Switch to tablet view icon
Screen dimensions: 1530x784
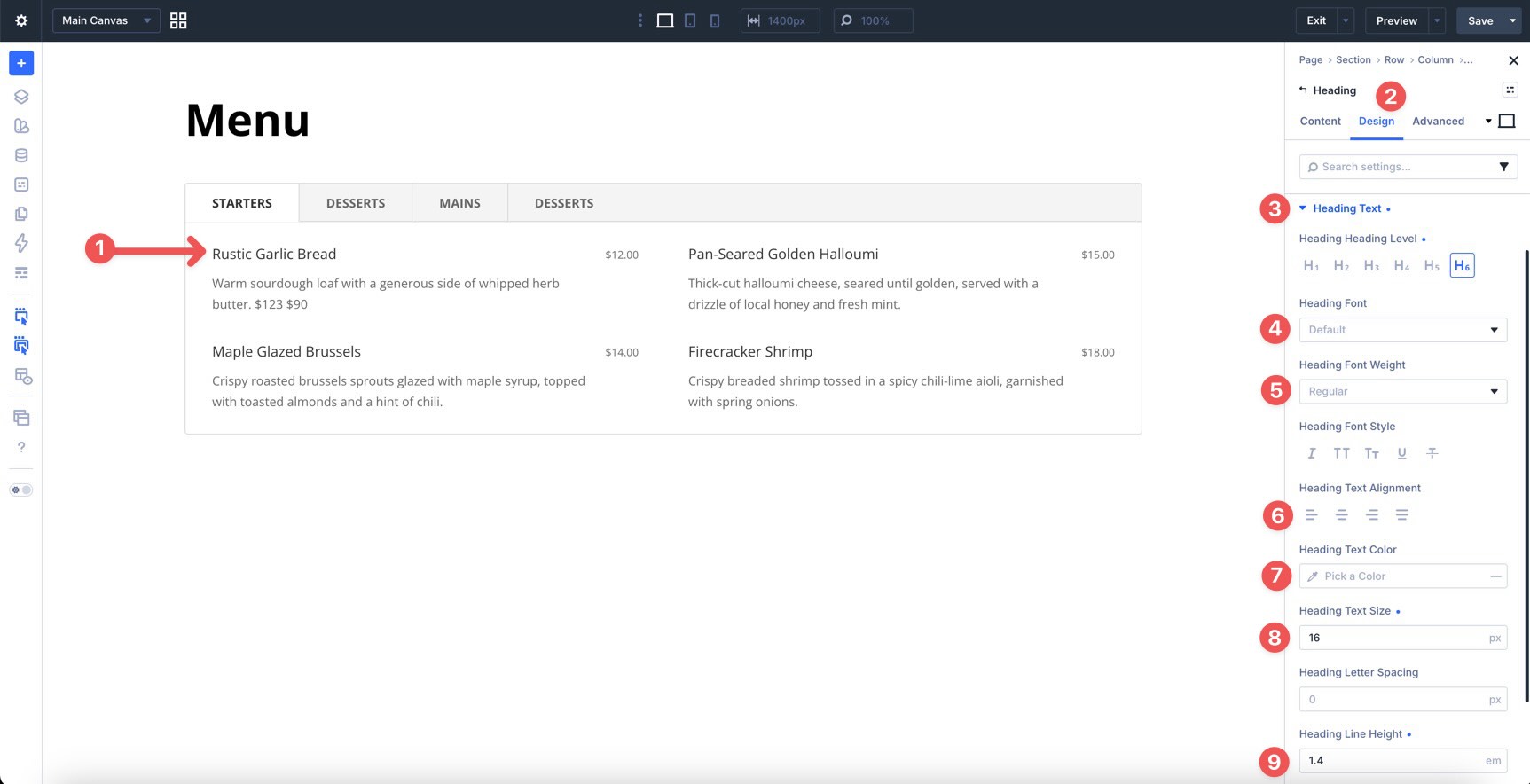tap(690, 20)
